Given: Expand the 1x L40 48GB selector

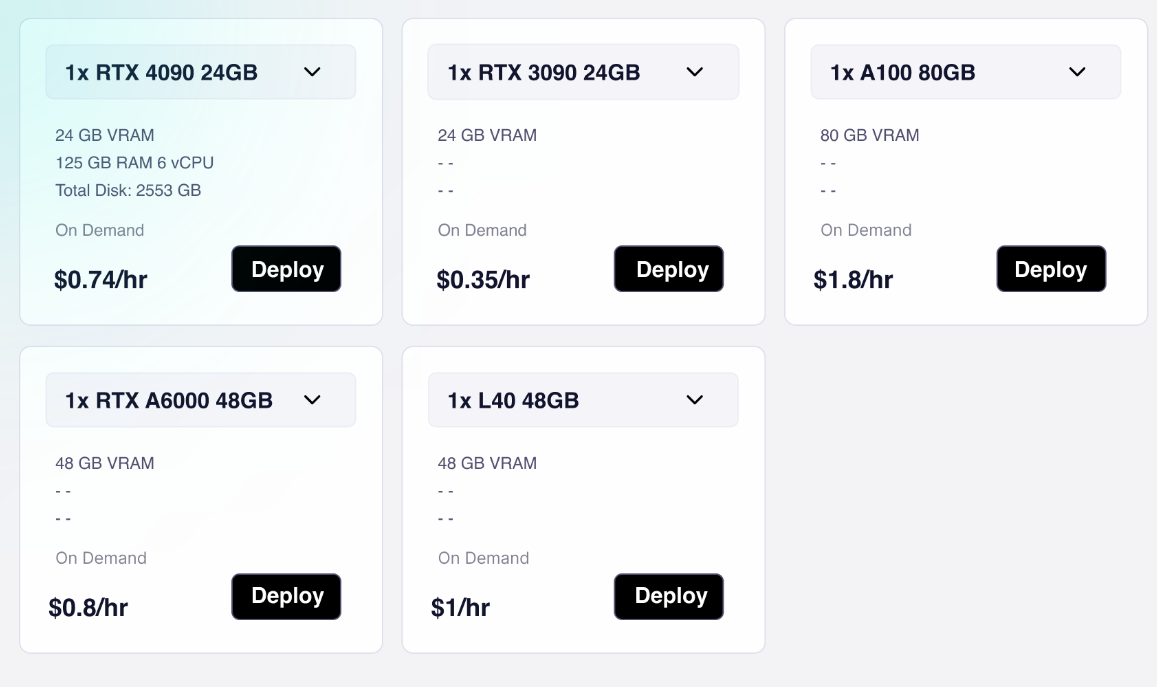Looking at the screenshot, I should coord(583,400).
